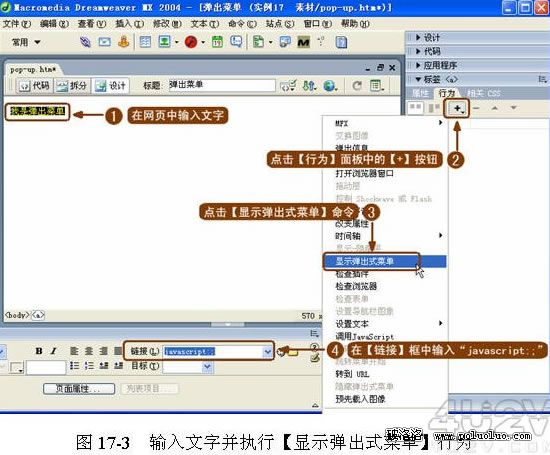
Task: Click the 拆分 split view button
Action: pyautogui.click(x=72, y=85)
